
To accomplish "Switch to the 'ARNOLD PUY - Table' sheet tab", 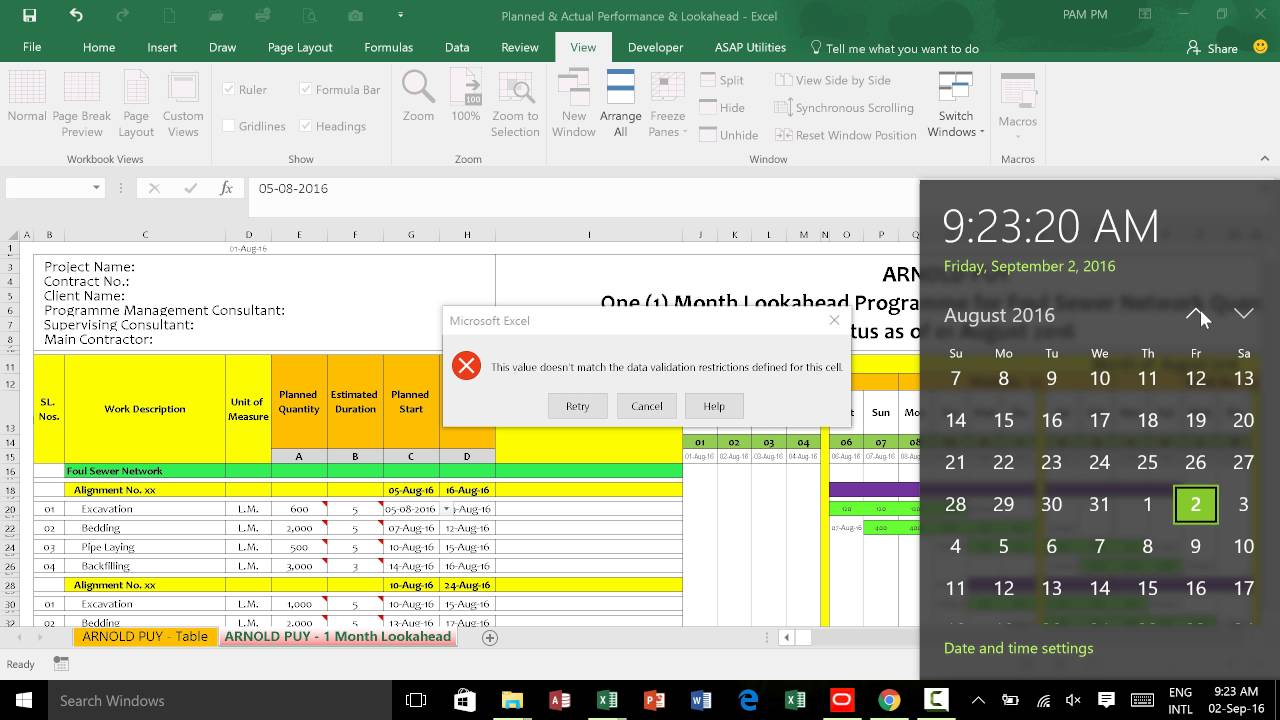I will point(145,637).
